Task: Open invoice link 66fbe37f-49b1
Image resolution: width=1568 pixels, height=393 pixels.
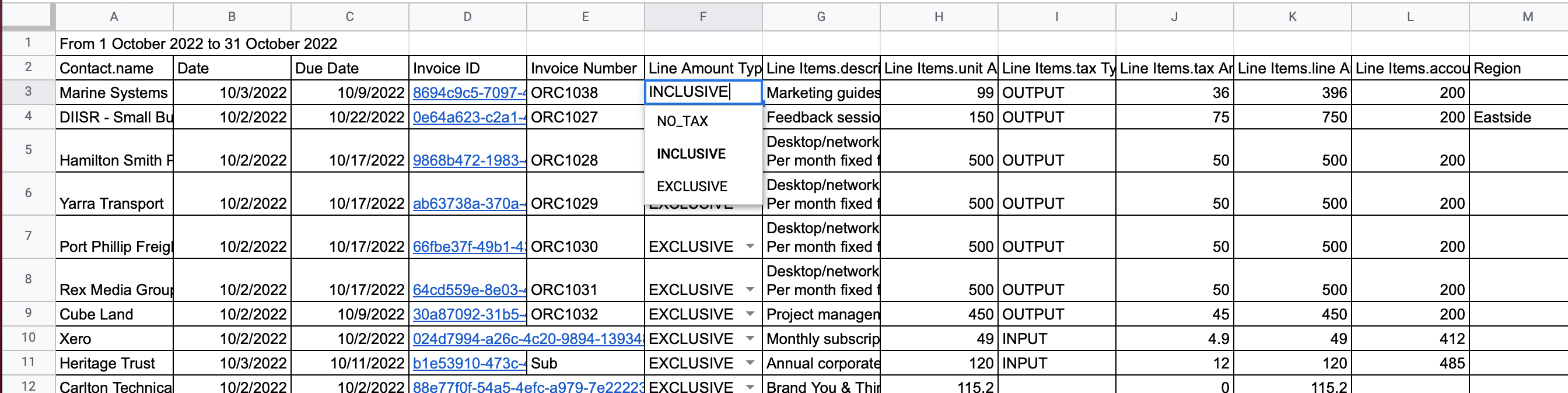Action: (x=470, y=247)
